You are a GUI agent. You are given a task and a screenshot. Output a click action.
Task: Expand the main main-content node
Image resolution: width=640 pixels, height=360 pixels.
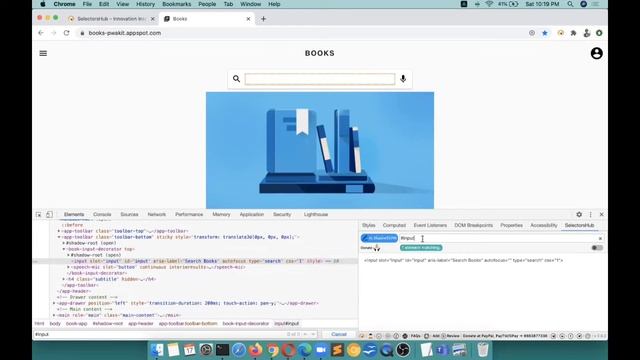tap(54, 315)
